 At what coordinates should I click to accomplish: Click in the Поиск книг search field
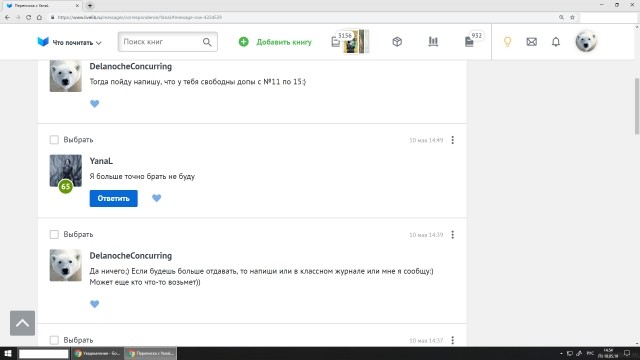[161, 42]
